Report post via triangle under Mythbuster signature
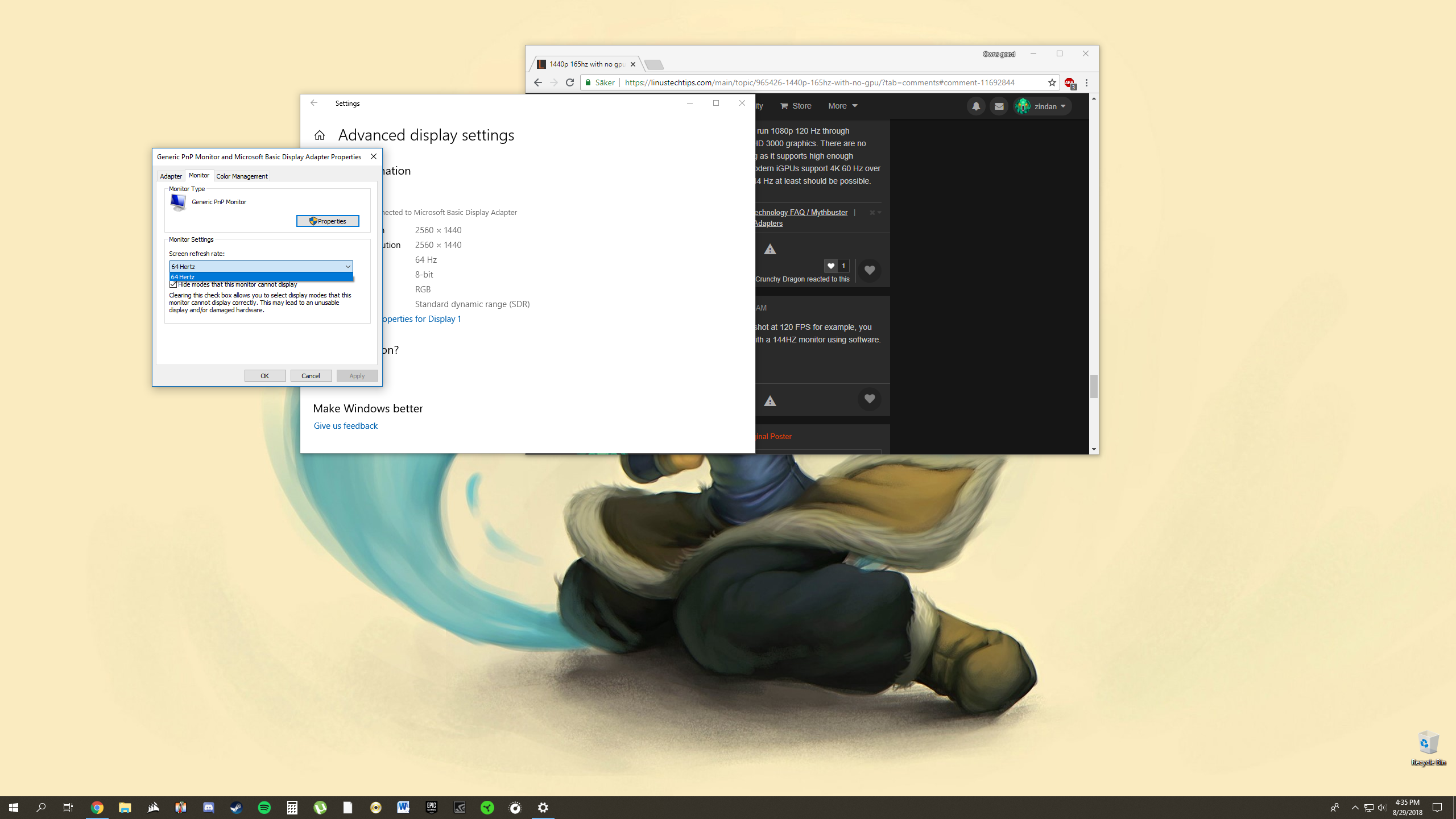1456x819 pixels. 770,249
